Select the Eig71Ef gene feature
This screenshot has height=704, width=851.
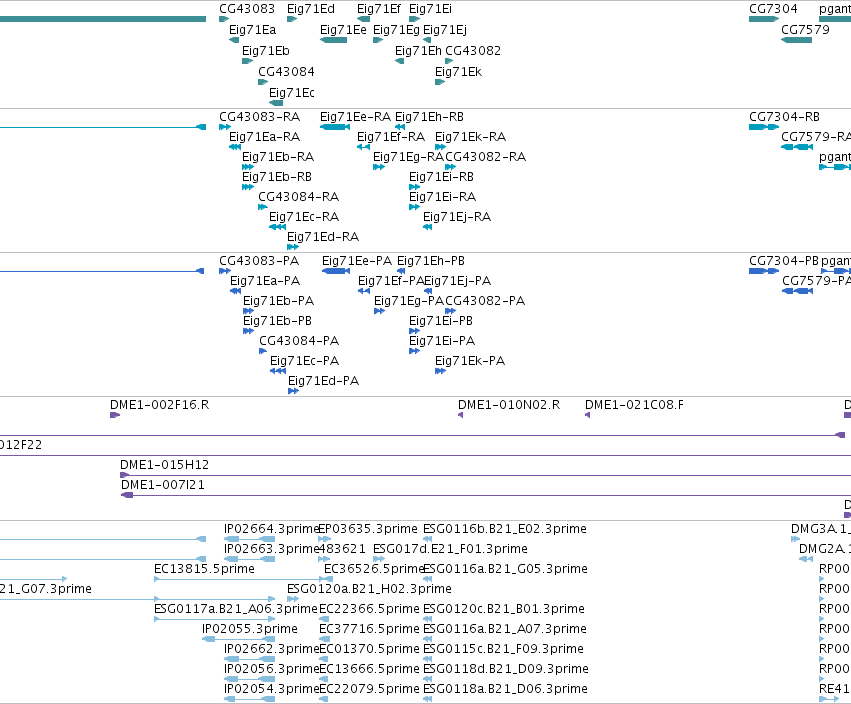tap(364, 20)
